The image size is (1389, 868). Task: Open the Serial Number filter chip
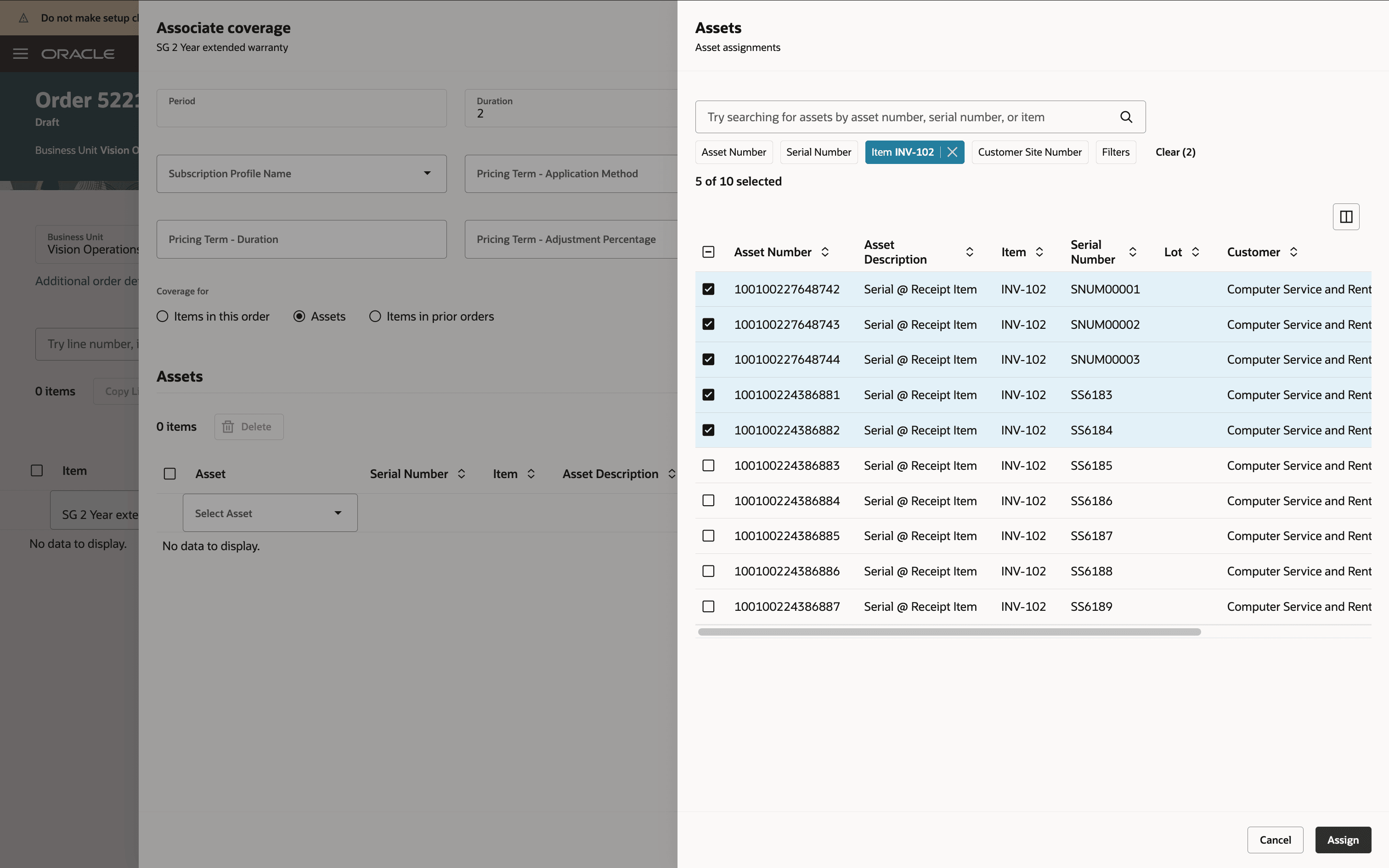point(819,152)
